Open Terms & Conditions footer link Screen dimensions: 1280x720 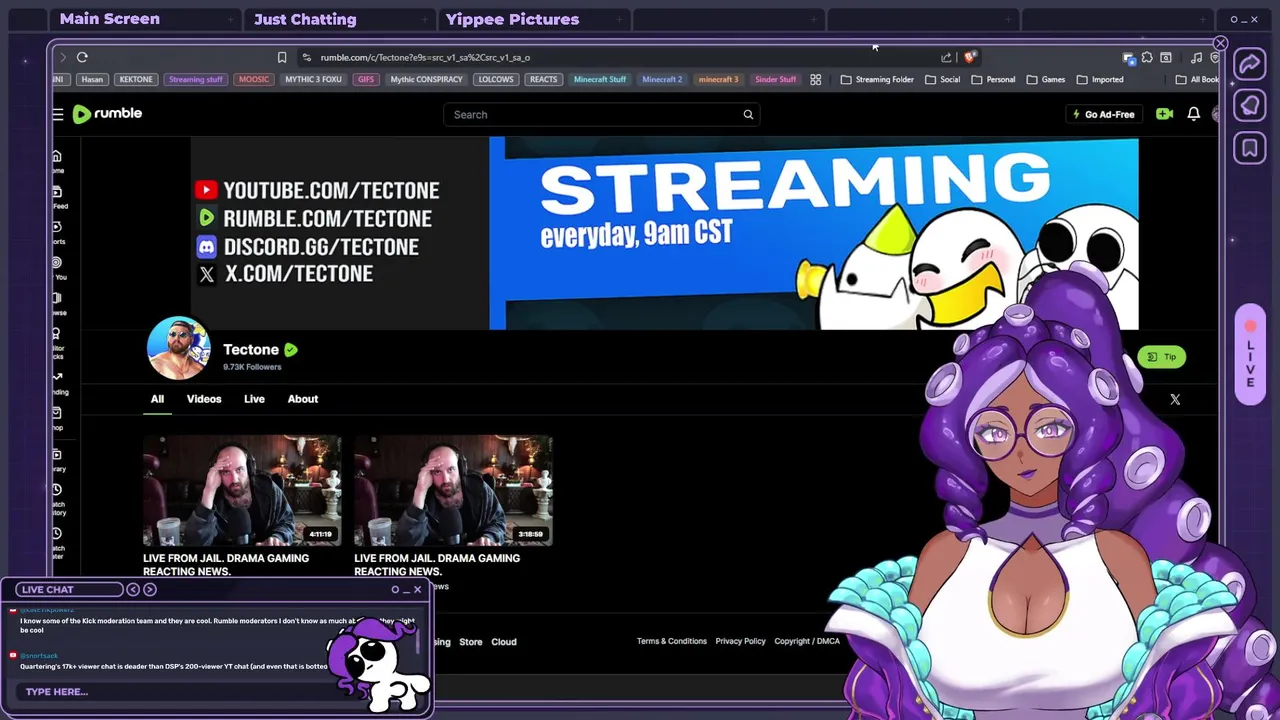tap(672, 641)
